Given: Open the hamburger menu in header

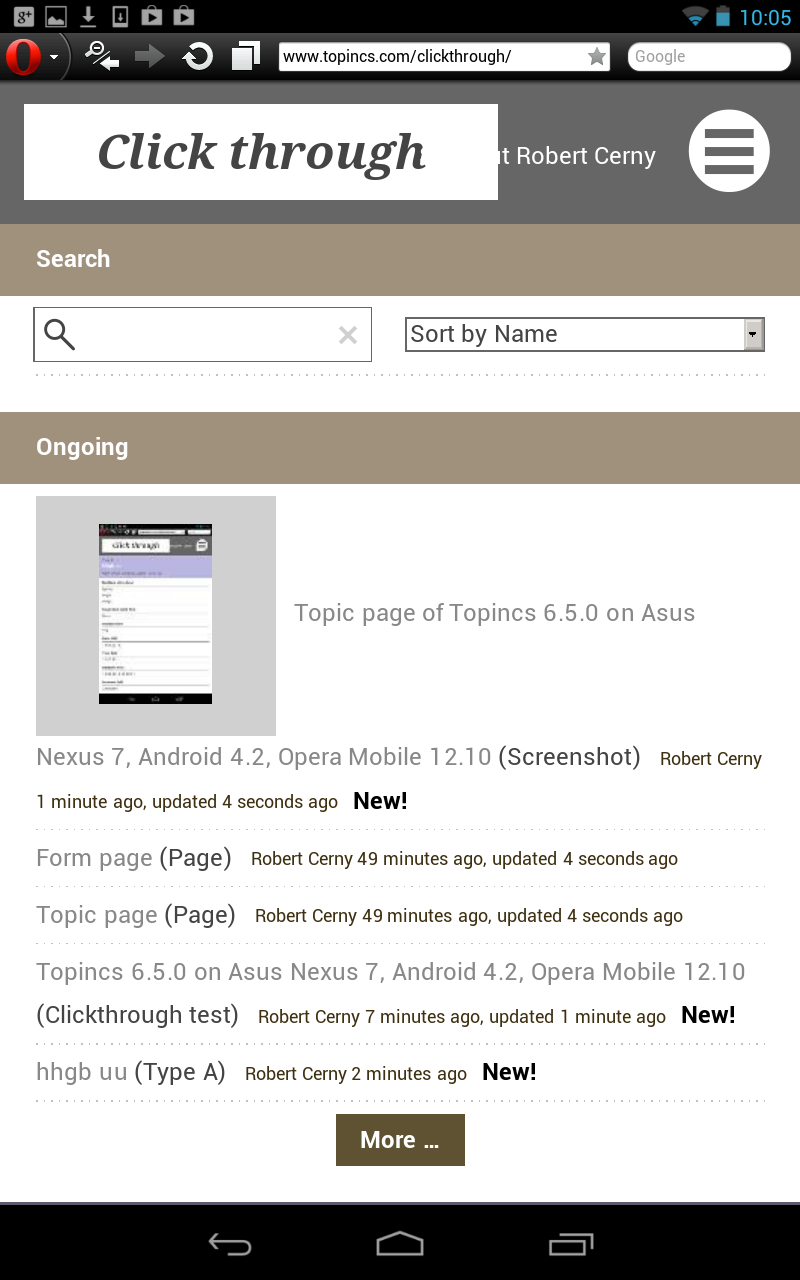Looking at the screenshot, I should (729, 151).
